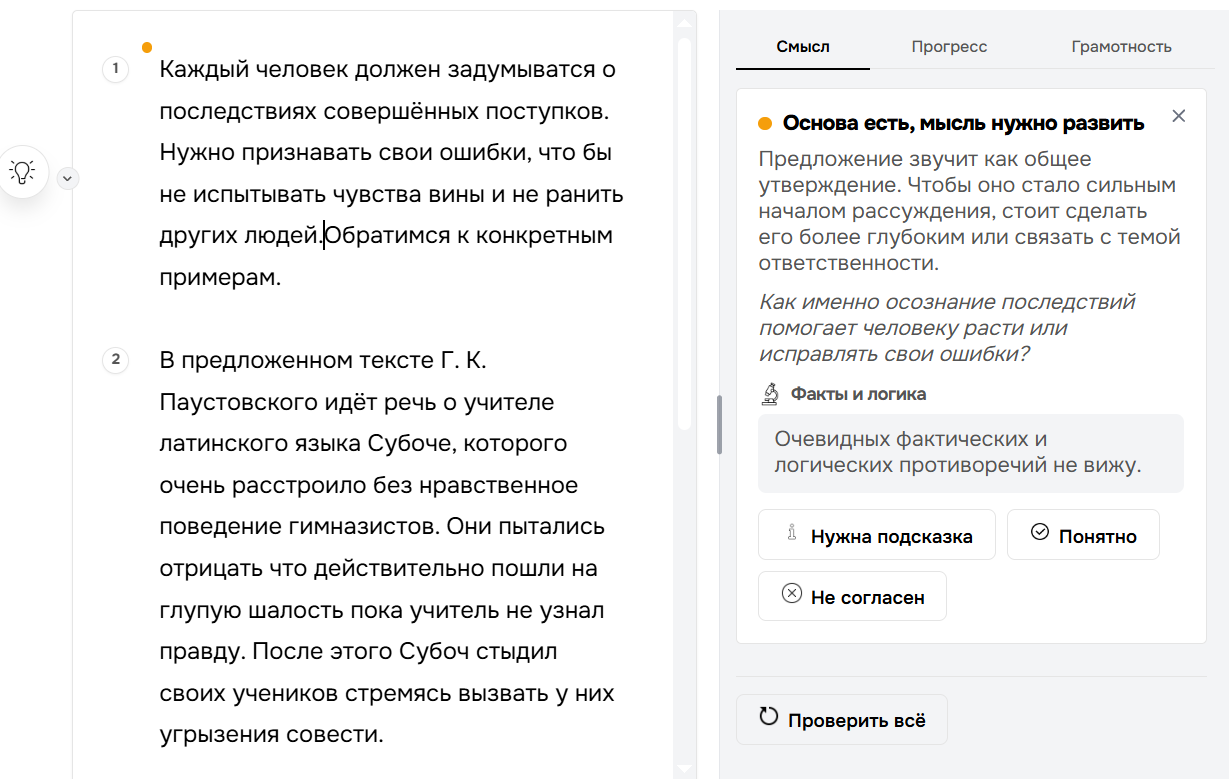Click угрызения совести at paragraph 2 end
The width and height of the screenshot is (1229, 779).
pos(272,735)
